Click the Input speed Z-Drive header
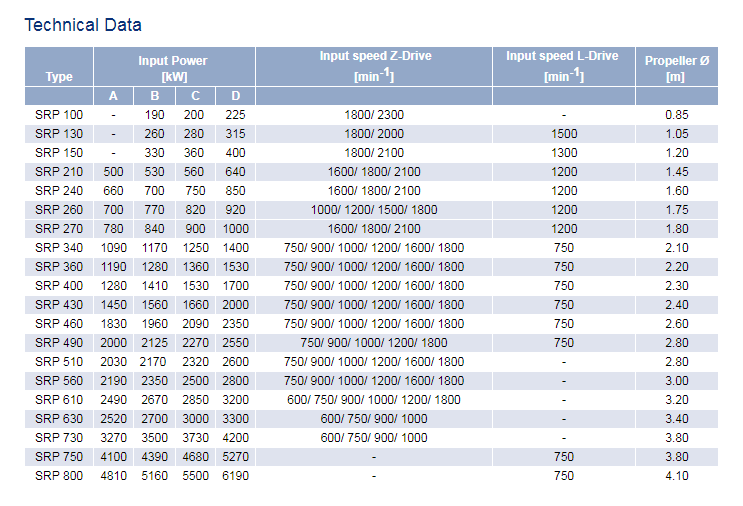The width and height of the screenshot is (743, 506). 374,66
